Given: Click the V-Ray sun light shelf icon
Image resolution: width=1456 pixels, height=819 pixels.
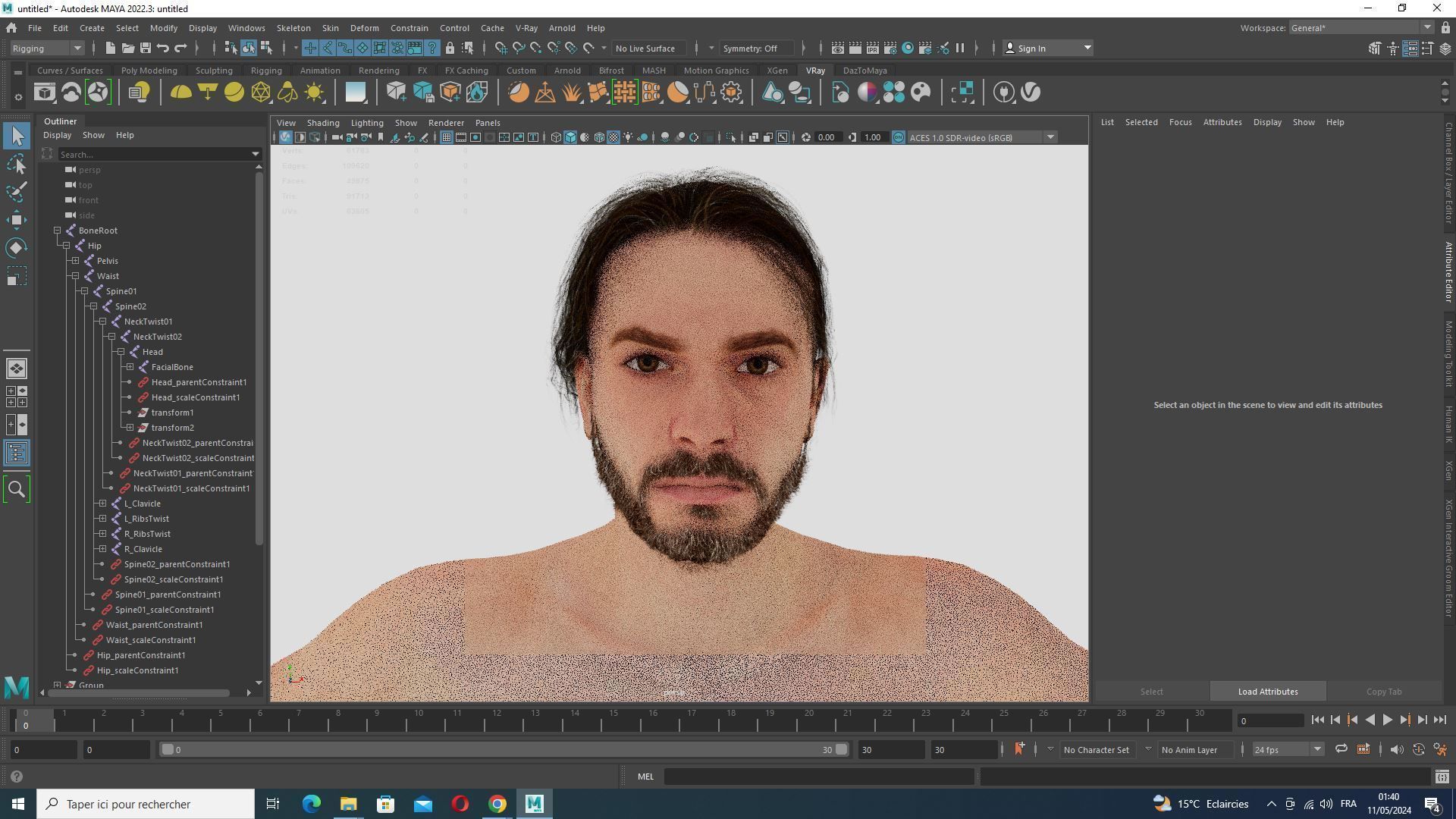Looking at the screenshot, I should tap(314, 93).
